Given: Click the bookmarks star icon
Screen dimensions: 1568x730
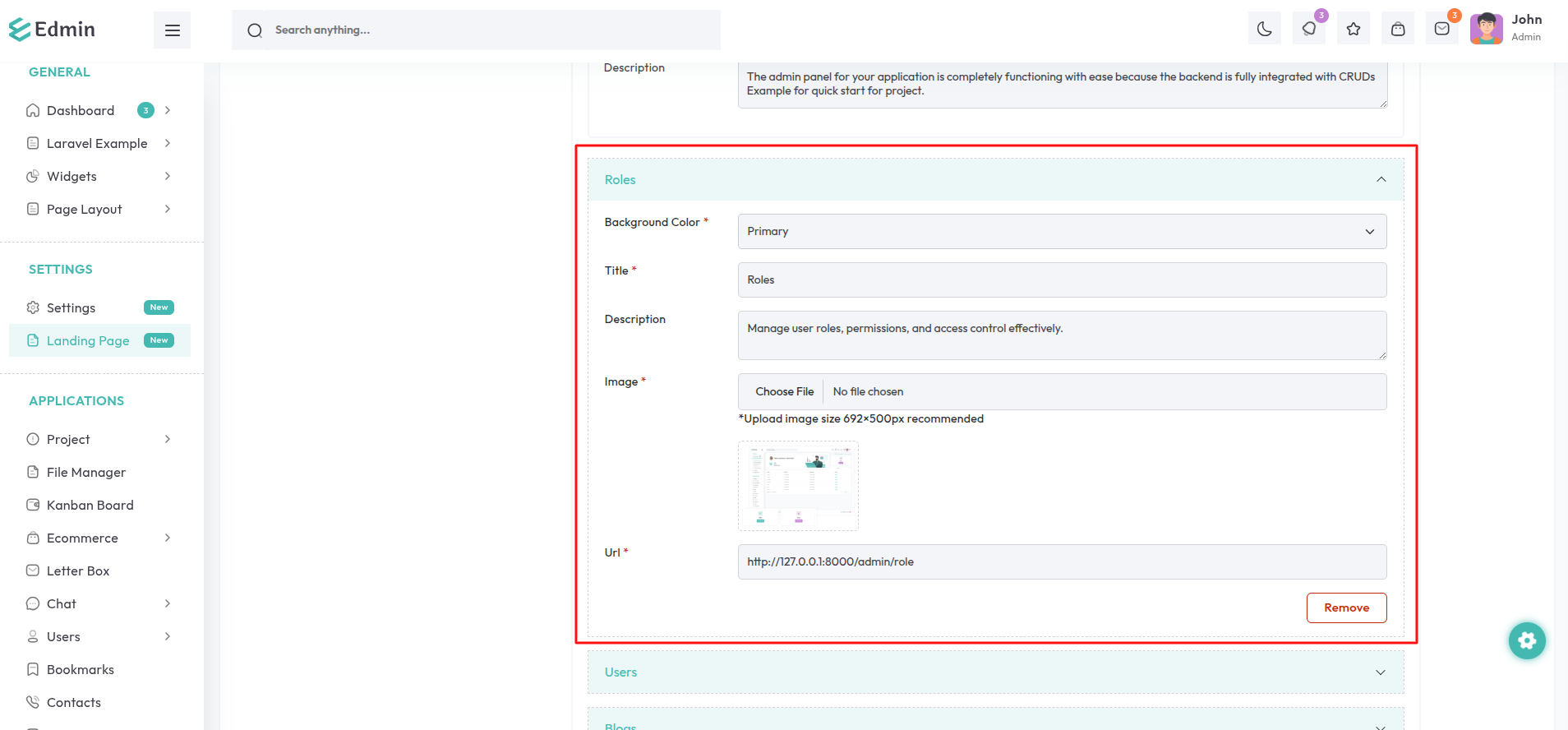Looking at the screenshot, I should pyautogui.click(x=1353, y=30).
